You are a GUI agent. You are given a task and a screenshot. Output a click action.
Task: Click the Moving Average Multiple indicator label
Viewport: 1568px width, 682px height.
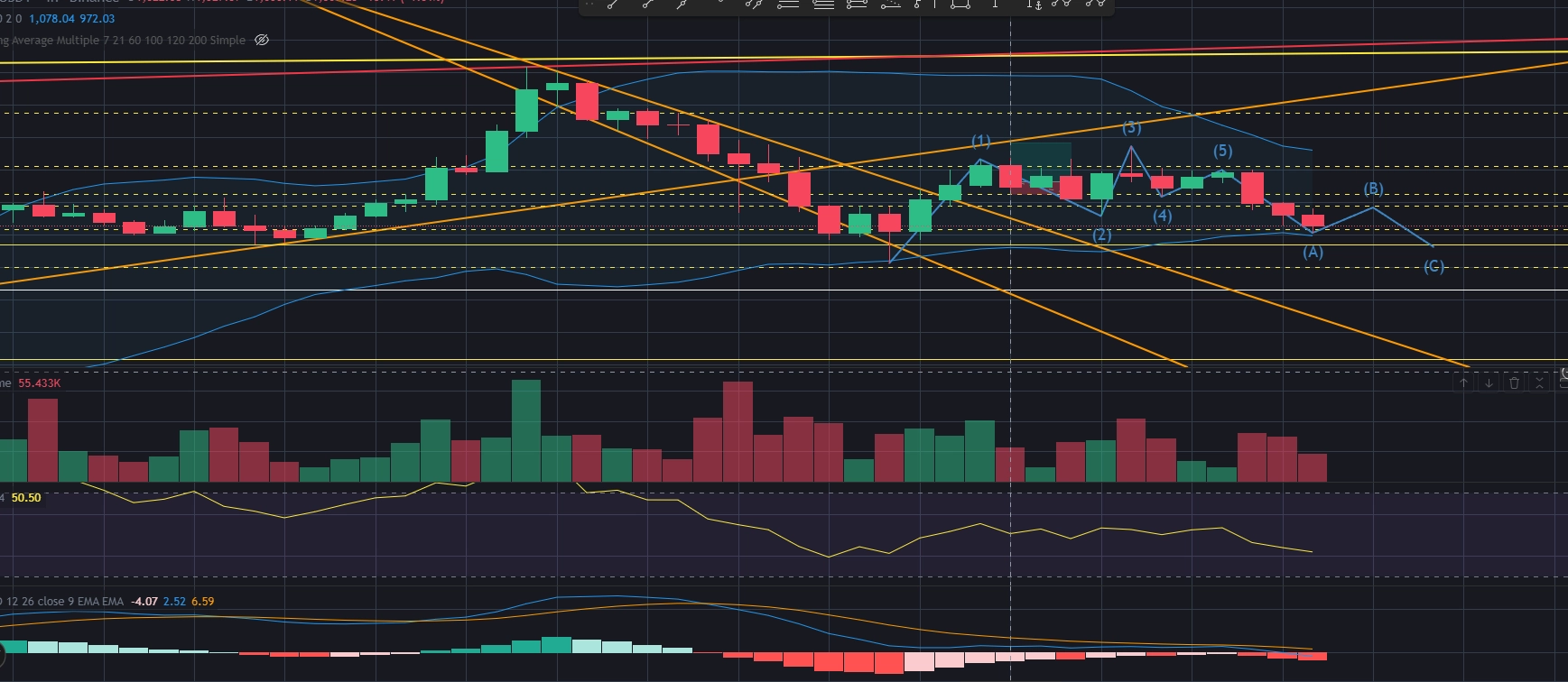[x=123, y=40]
